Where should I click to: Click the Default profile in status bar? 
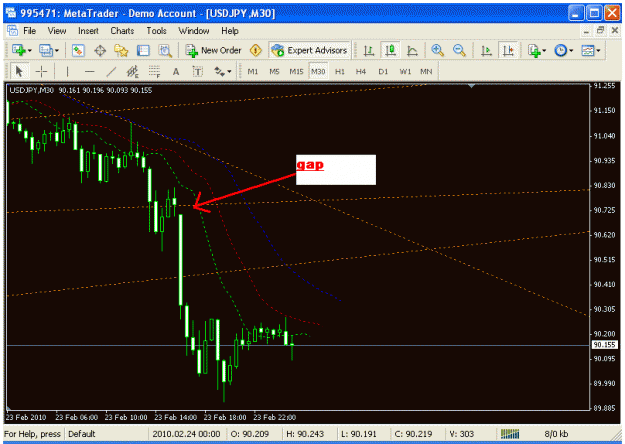[x=82, y=434]
